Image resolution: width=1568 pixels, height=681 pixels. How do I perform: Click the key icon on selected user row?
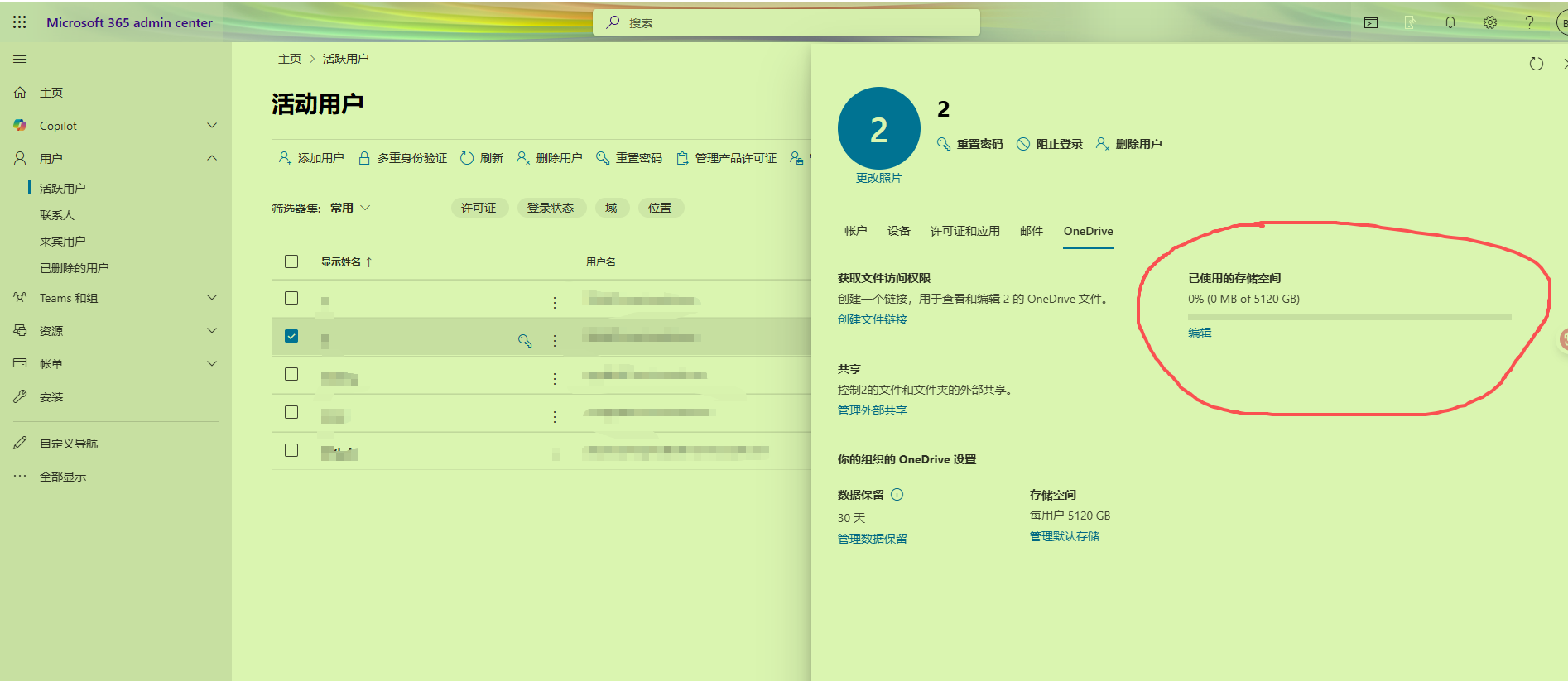(x=525, y=340)
